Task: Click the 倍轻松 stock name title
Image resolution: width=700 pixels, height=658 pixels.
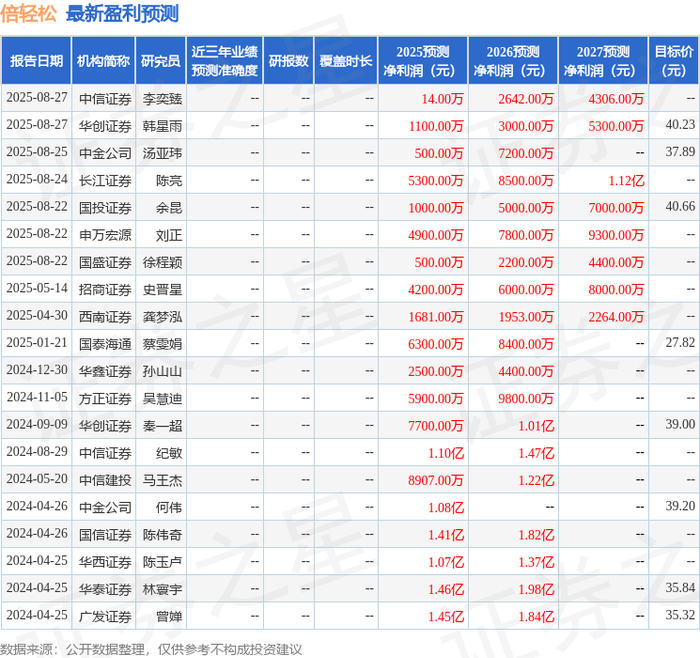Action: [x=28, y=13]
